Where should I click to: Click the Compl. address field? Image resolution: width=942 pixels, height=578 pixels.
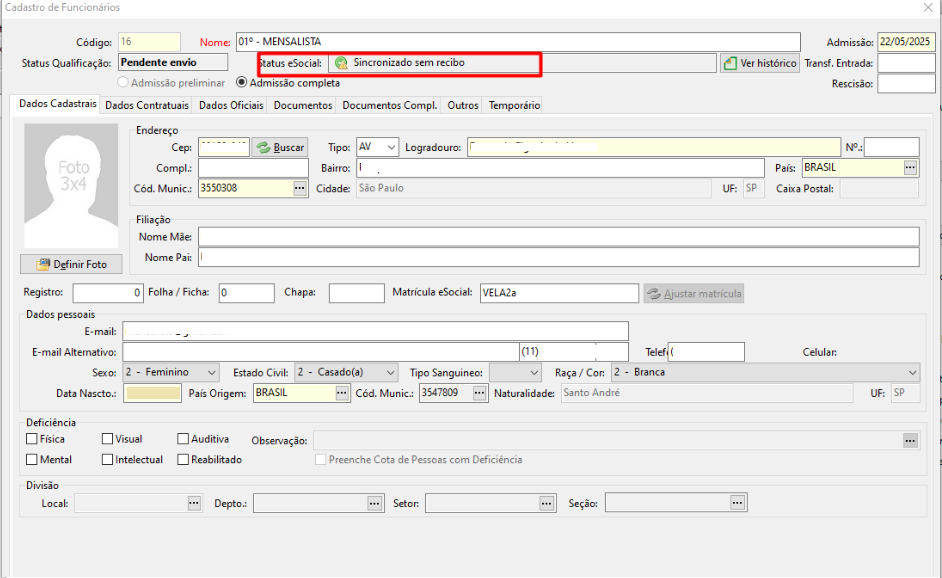click(253, 168)
